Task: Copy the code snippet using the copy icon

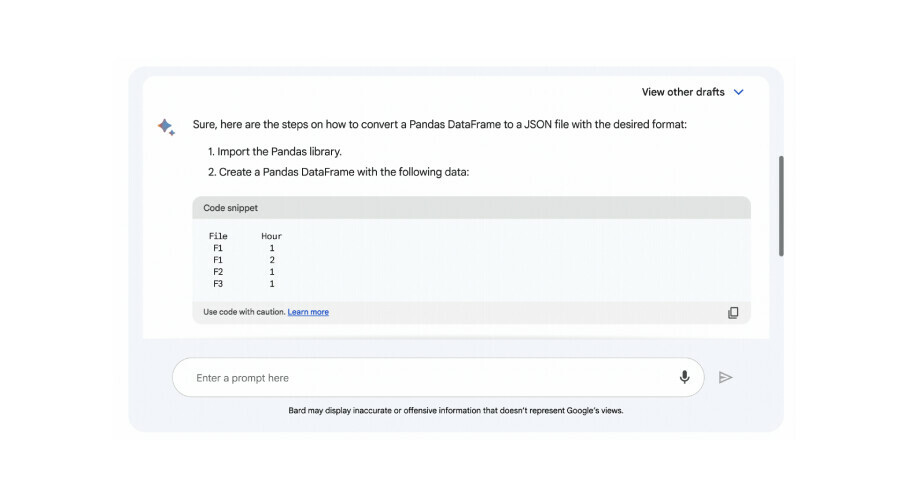Action: pyautogui.click(x=733, y=312)
